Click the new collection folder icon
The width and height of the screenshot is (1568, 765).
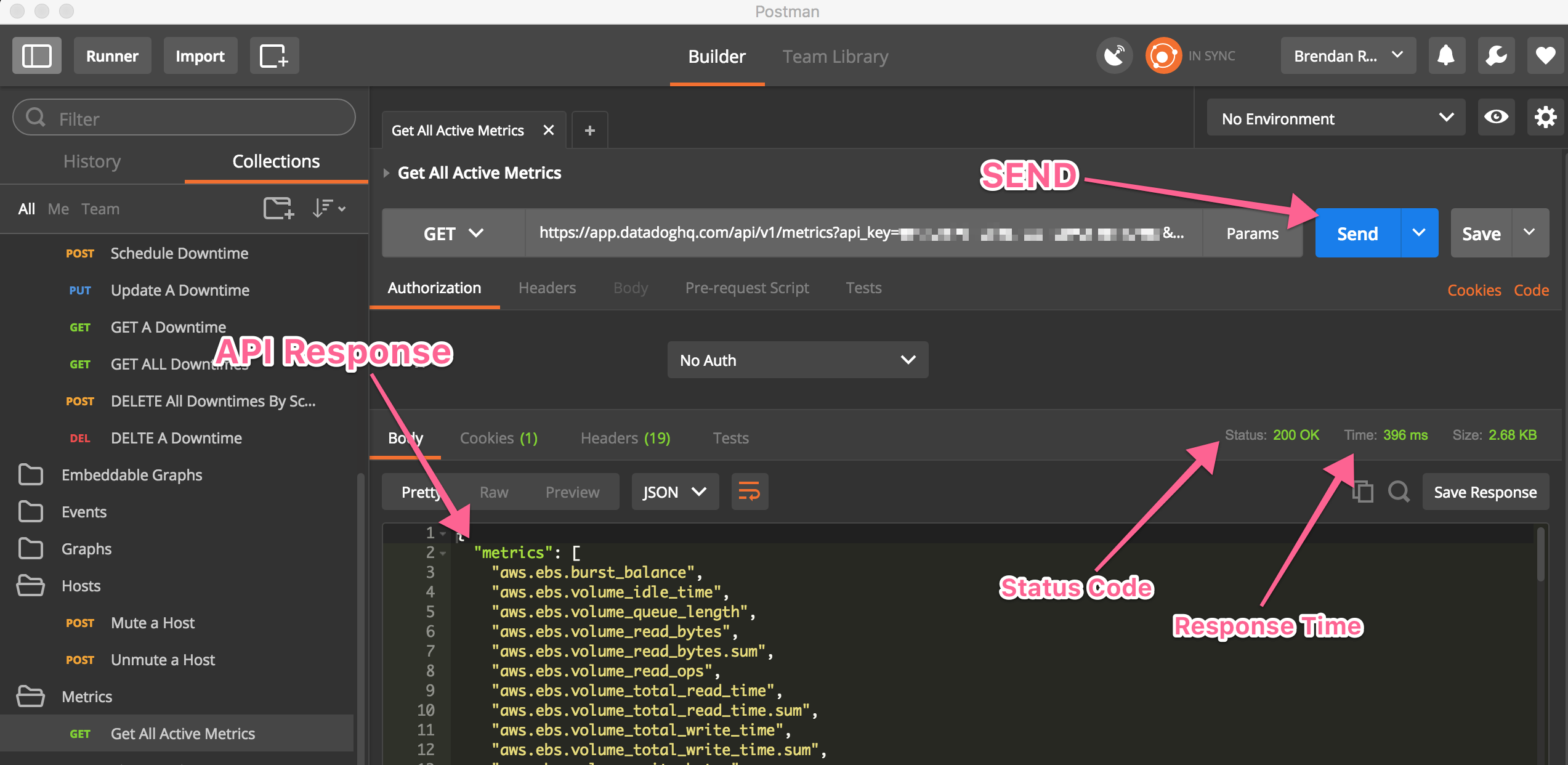[278, 208]
